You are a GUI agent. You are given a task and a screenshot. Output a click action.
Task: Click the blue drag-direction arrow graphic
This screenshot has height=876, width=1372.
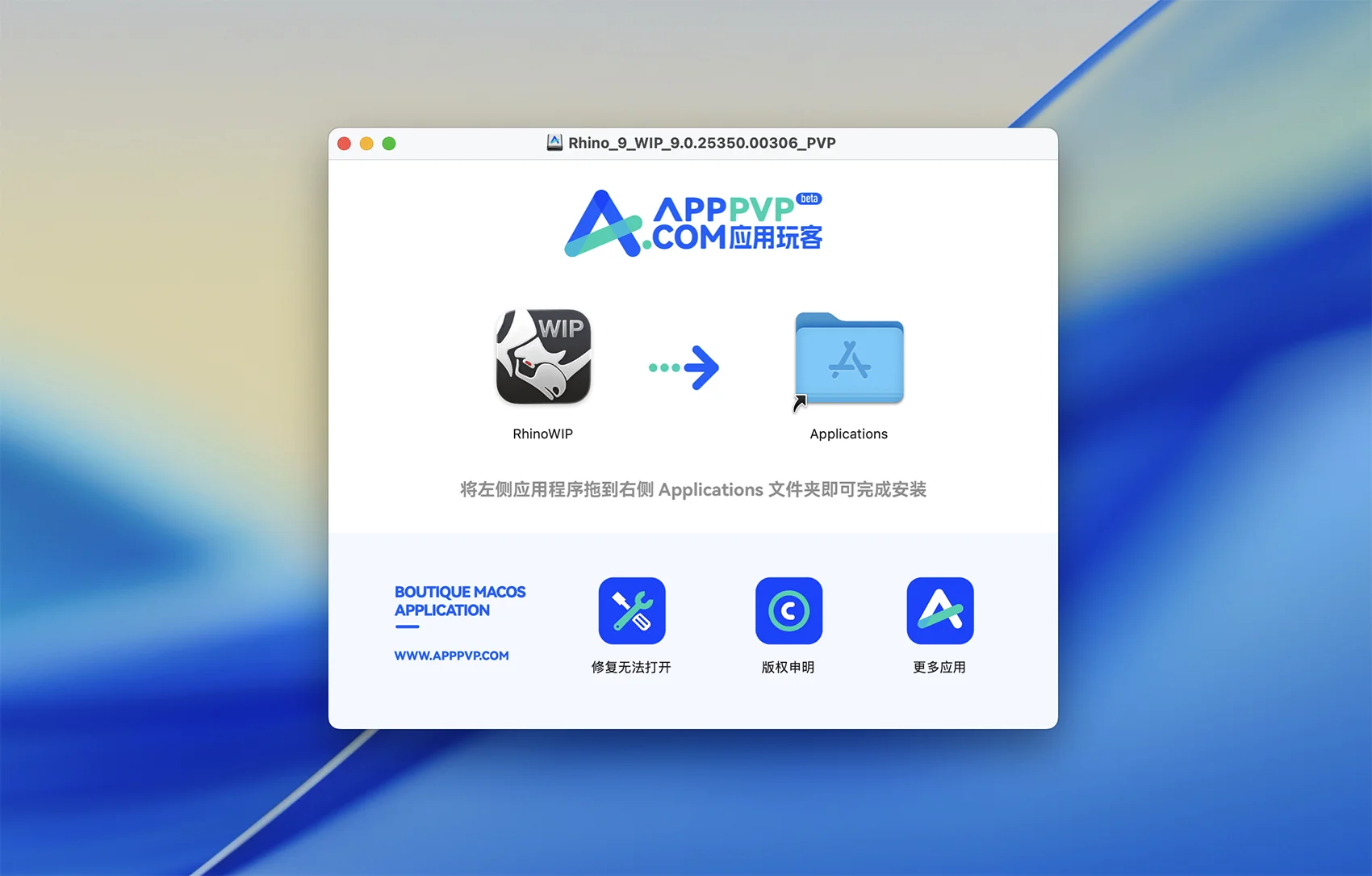(684, 368)
